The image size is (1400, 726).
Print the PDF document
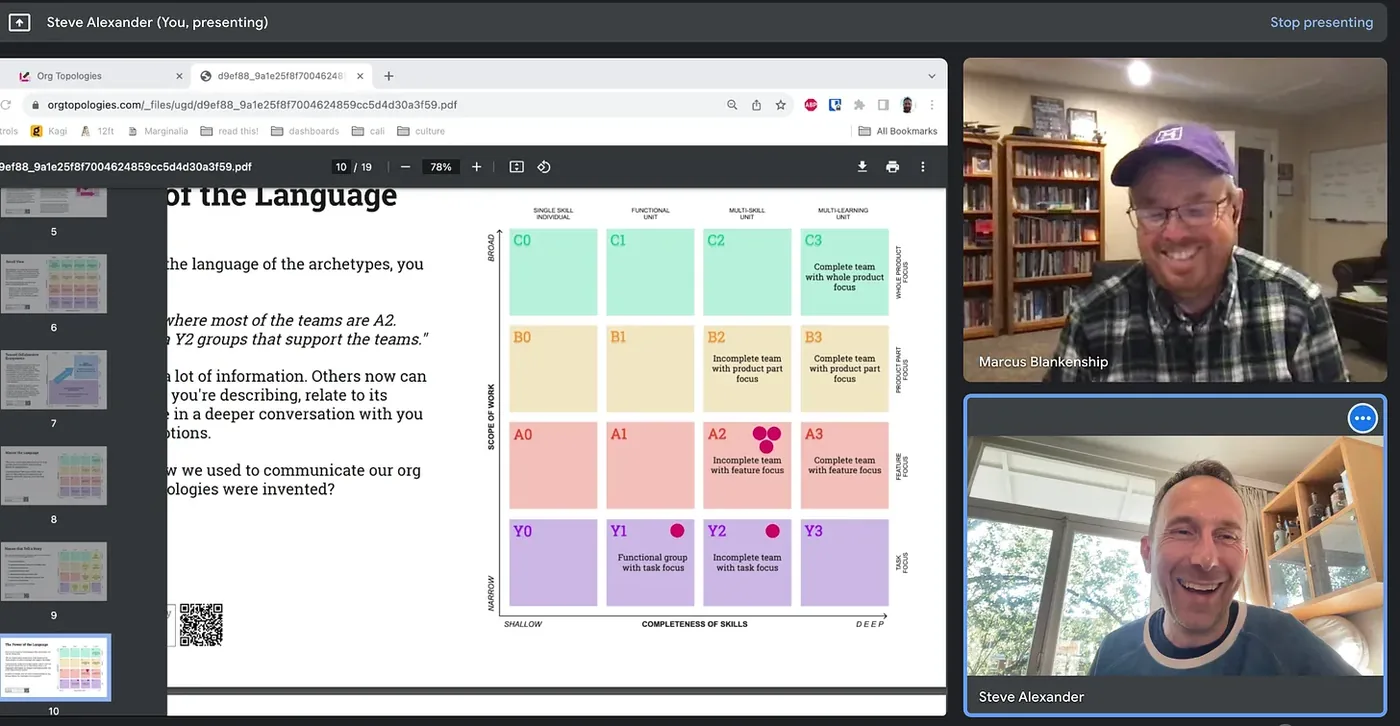892,167
